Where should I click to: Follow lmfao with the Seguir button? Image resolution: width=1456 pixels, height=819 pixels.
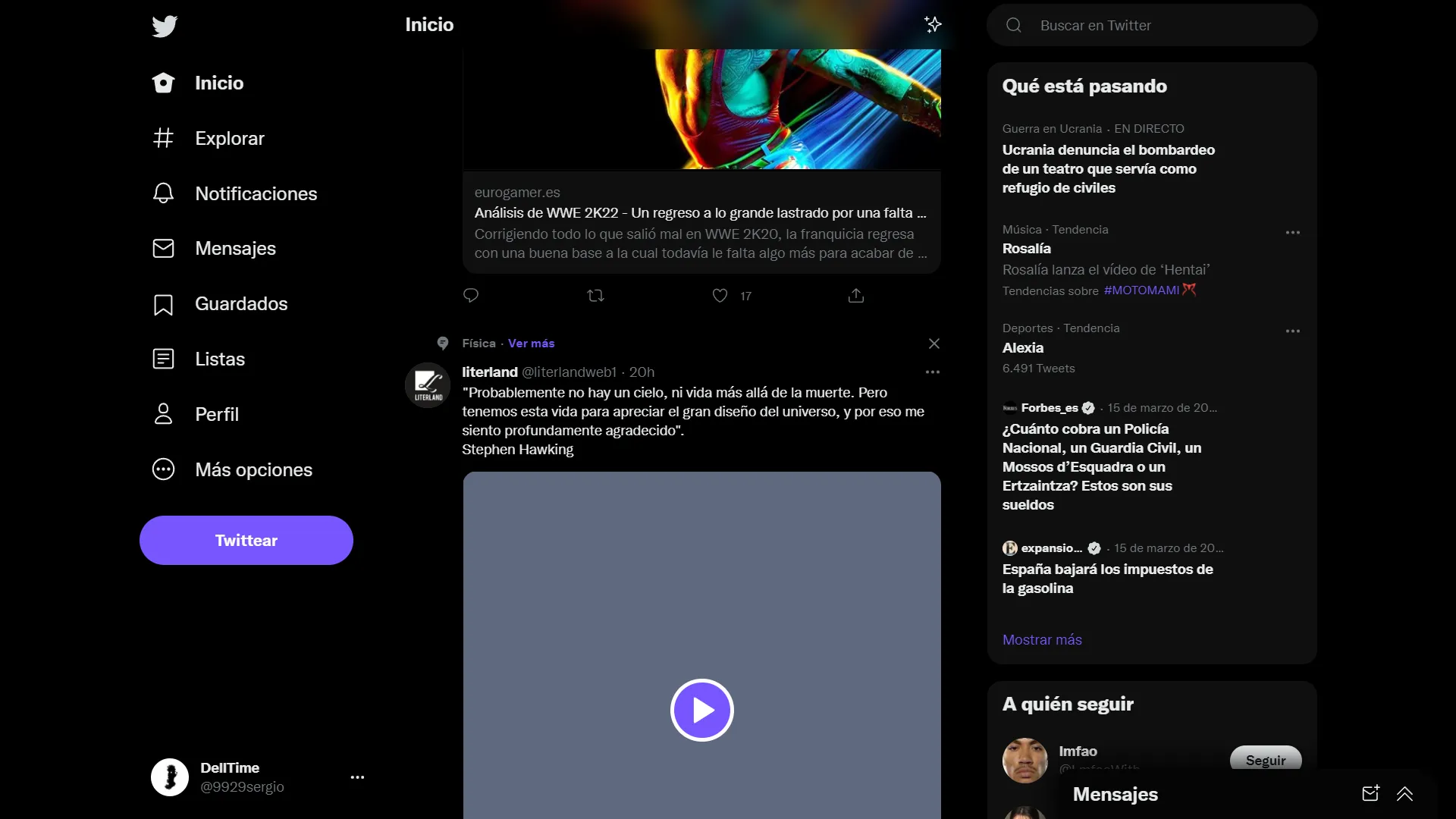[1265, 758]
